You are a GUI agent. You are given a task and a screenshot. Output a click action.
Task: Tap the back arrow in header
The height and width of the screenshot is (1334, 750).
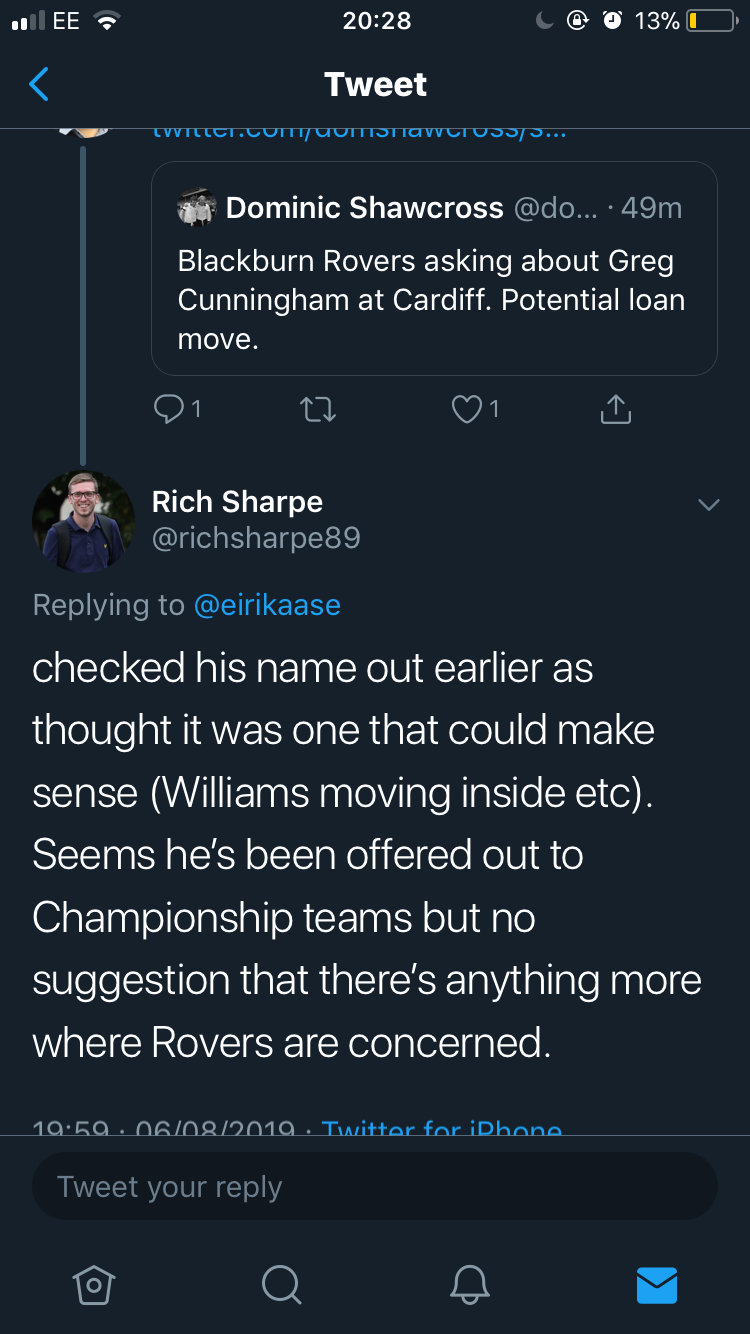coord(39,85)
